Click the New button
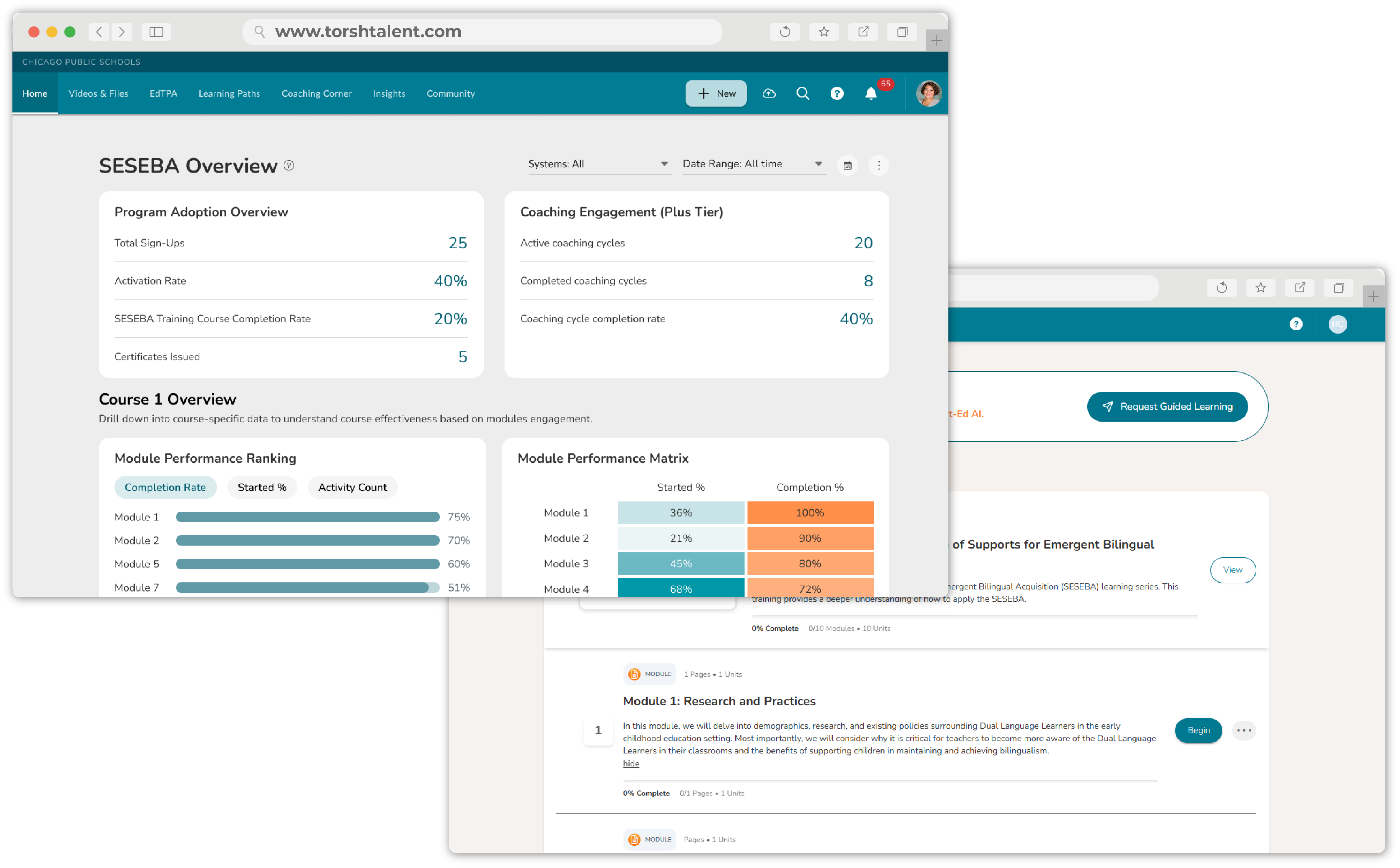This screenshot has width=1400, height=868. pos(716,94)
